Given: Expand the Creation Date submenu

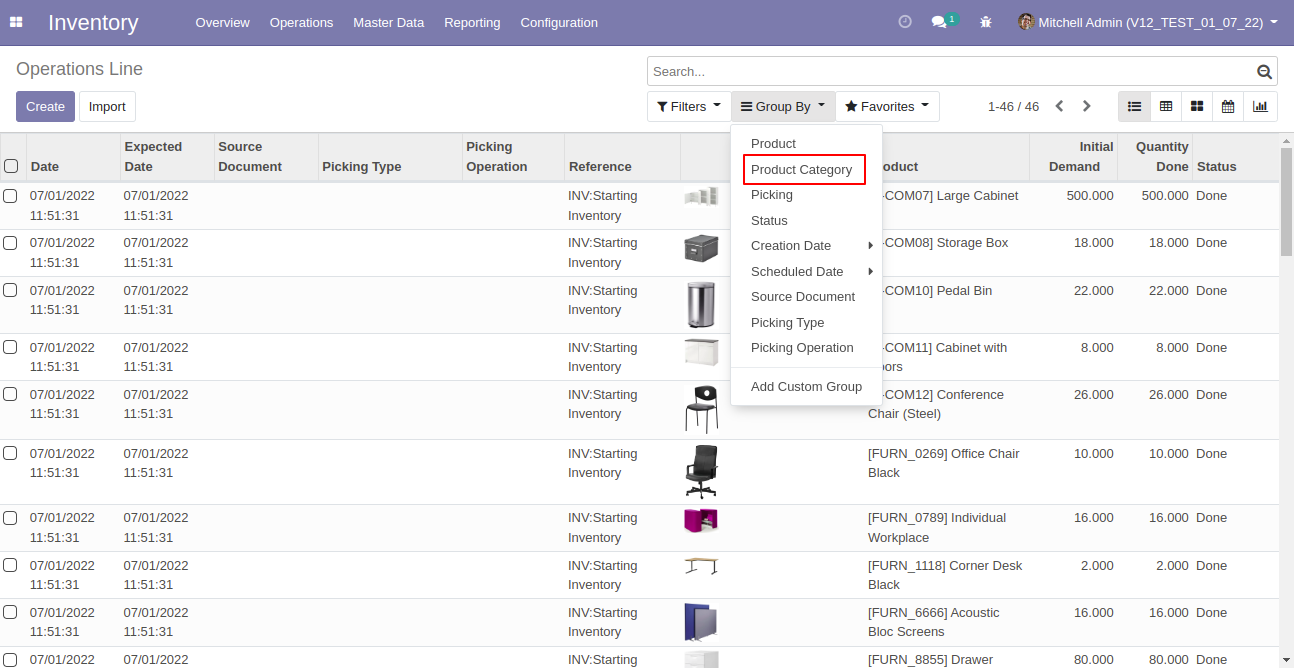Looking at the screenshot, I should coord(806,246).
